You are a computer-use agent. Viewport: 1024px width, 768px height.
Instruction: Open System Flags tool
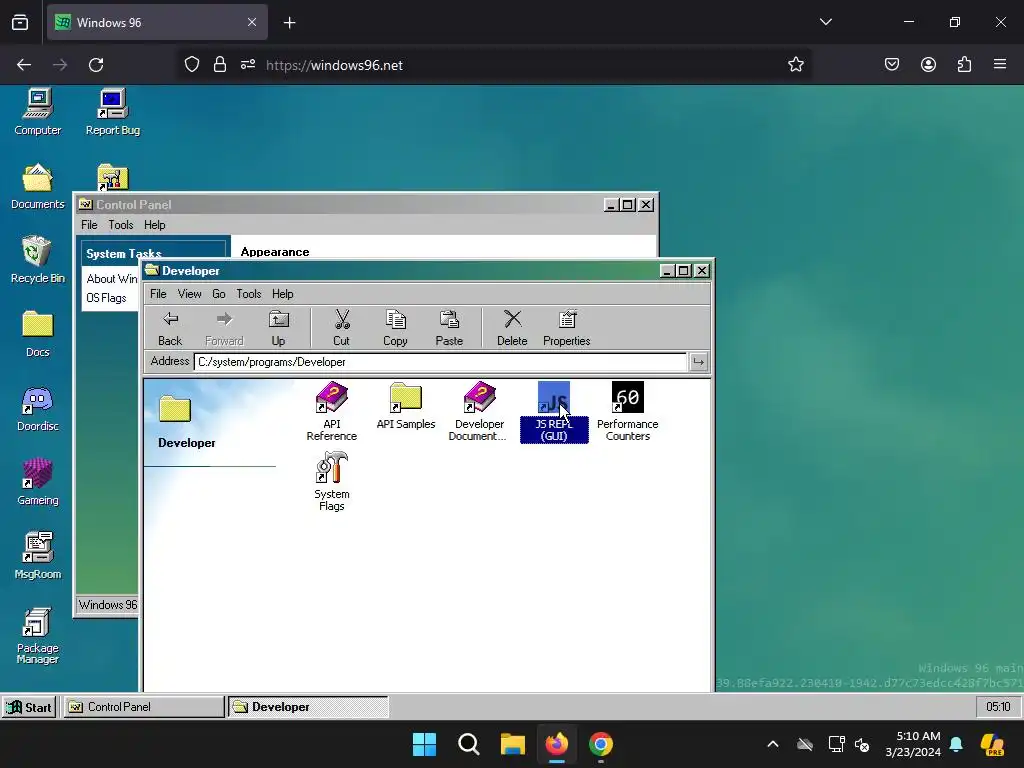point(332,482)
